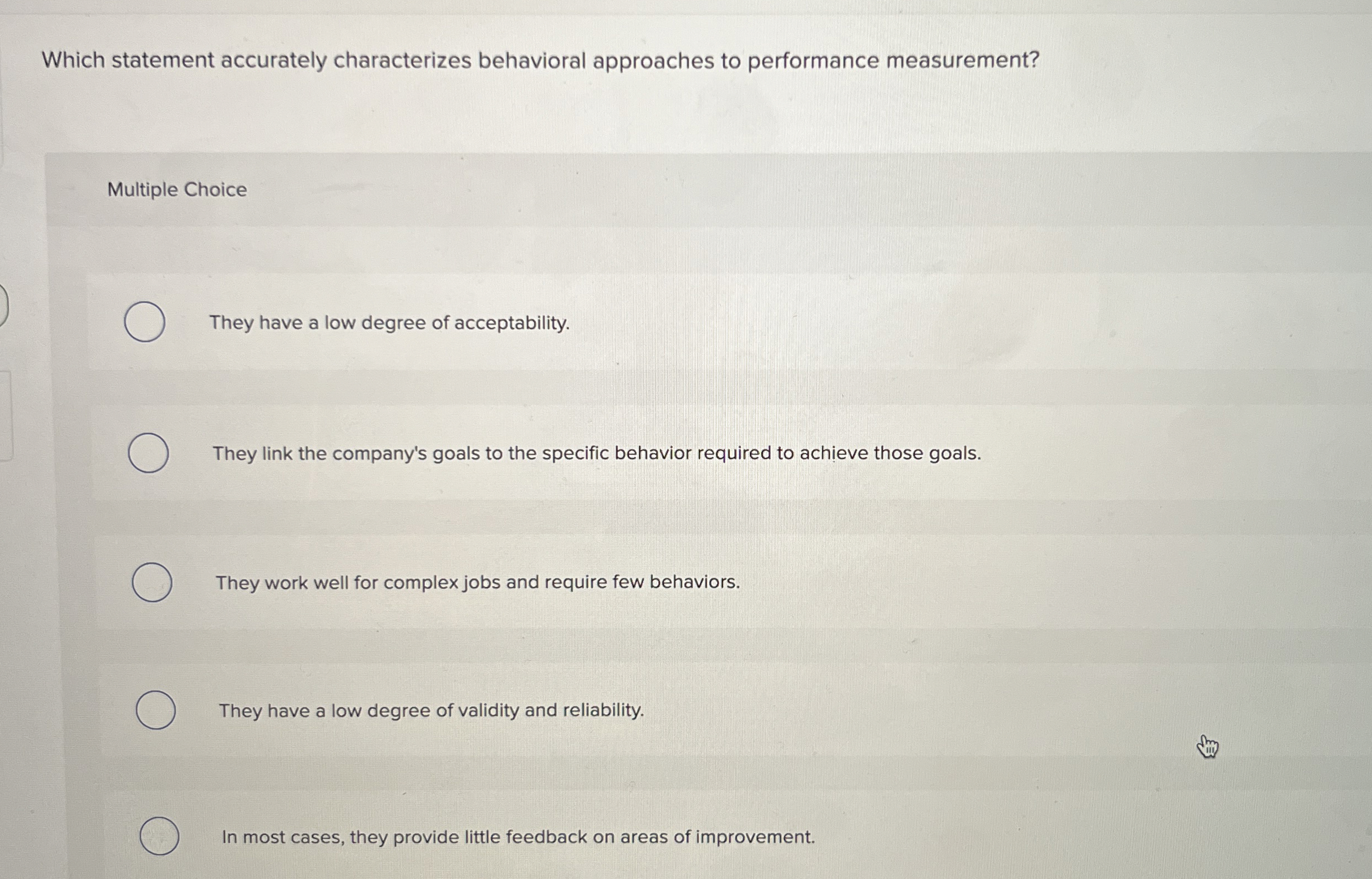1372x879 pixels.
Task: Click the complex jobs answer text
Action: (x=478, y=583)
